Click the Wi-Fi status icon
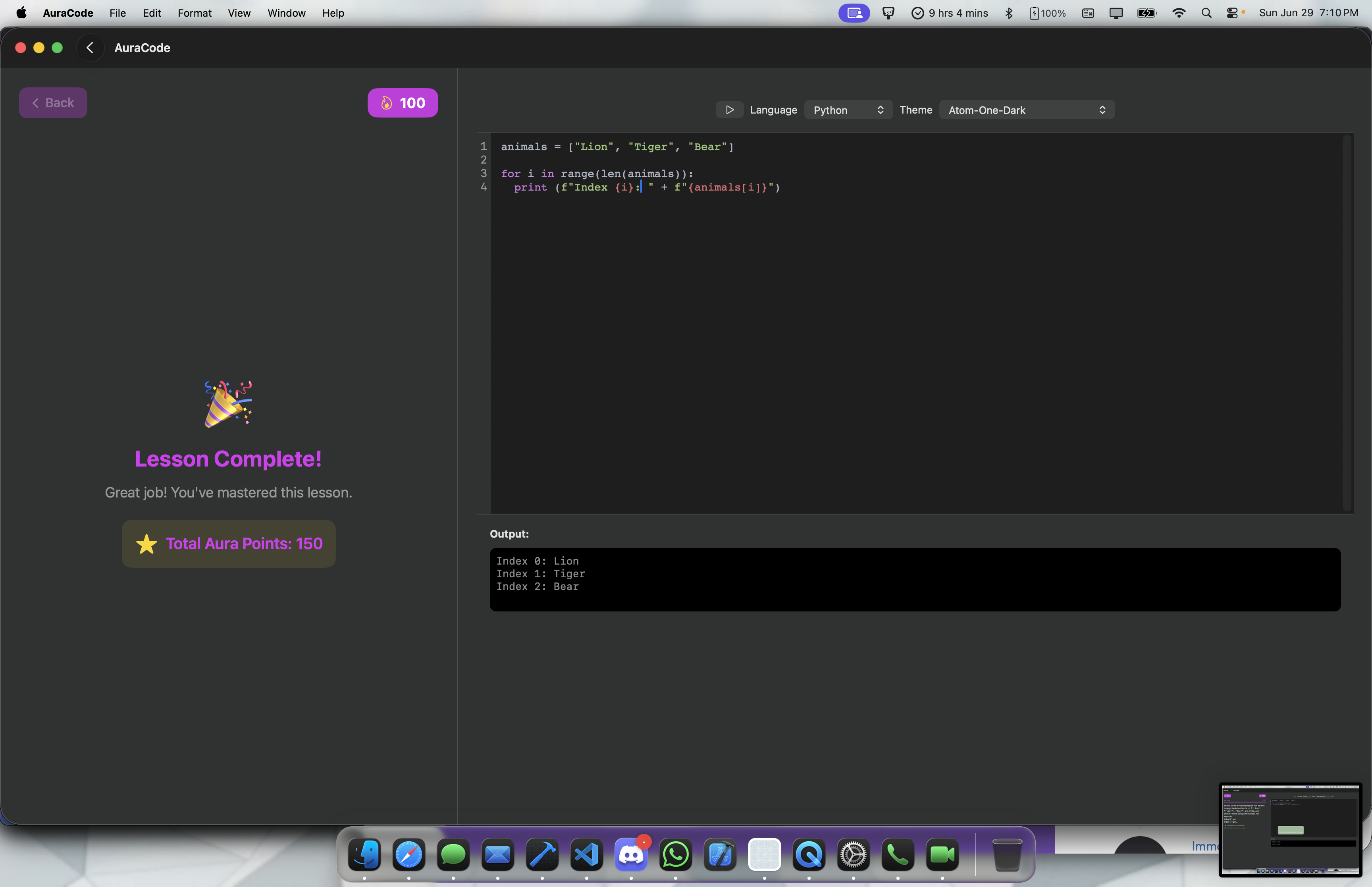The image size is (1372, 887). (1179, 13)
